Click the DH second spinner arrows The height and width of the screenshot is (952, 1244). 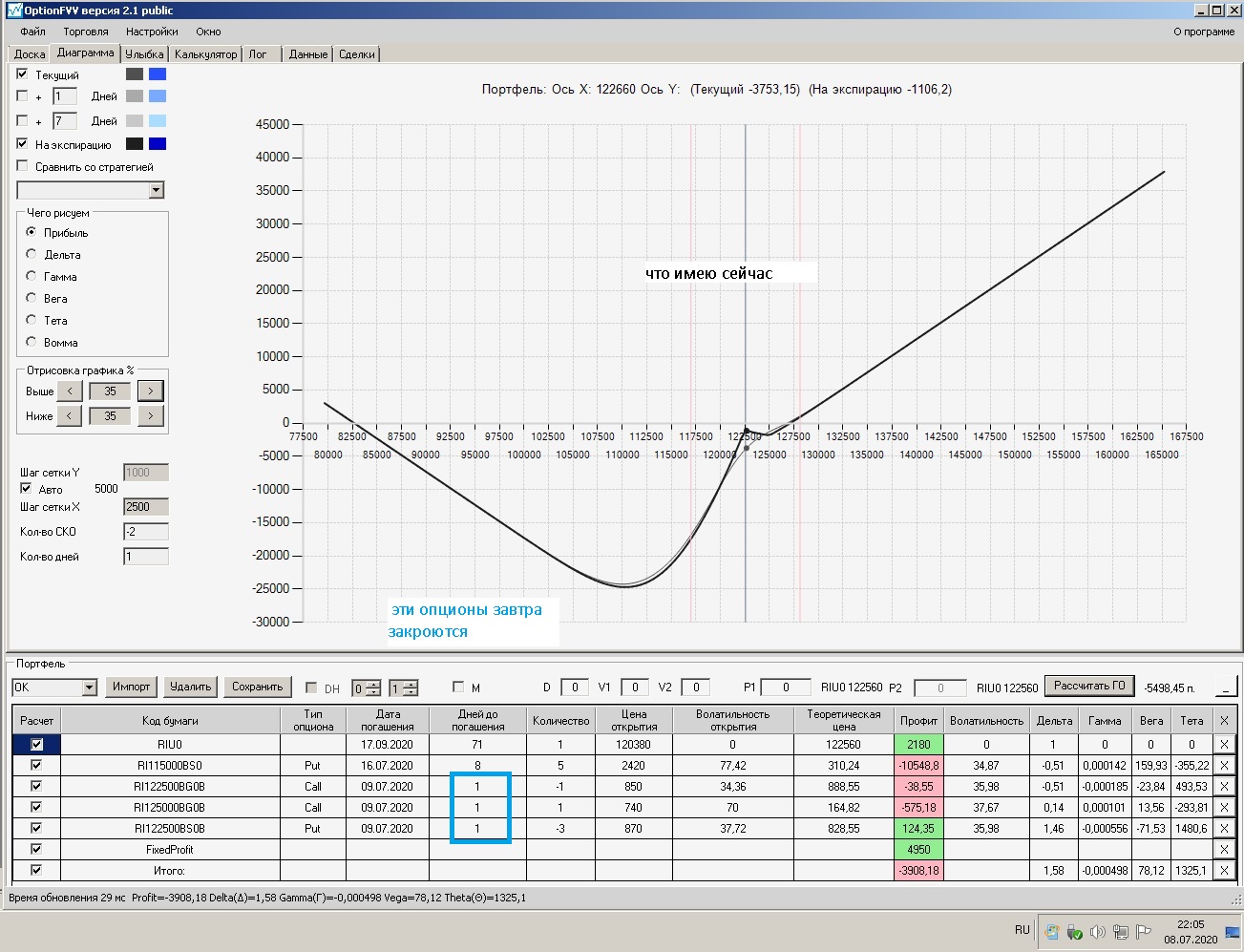[x=410, y=688]
